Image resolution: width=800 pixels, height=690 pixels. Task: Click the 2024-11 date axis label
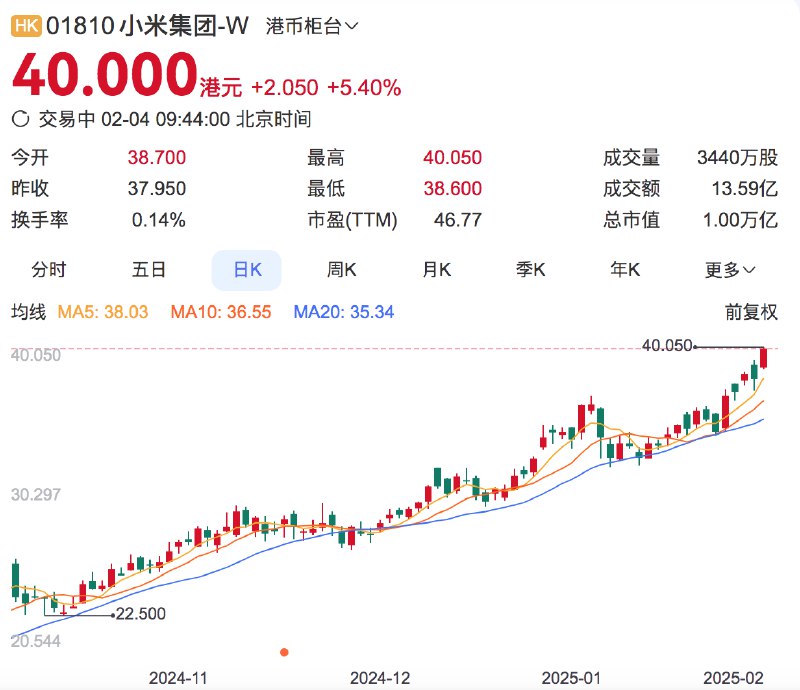[x=178, y=678]
